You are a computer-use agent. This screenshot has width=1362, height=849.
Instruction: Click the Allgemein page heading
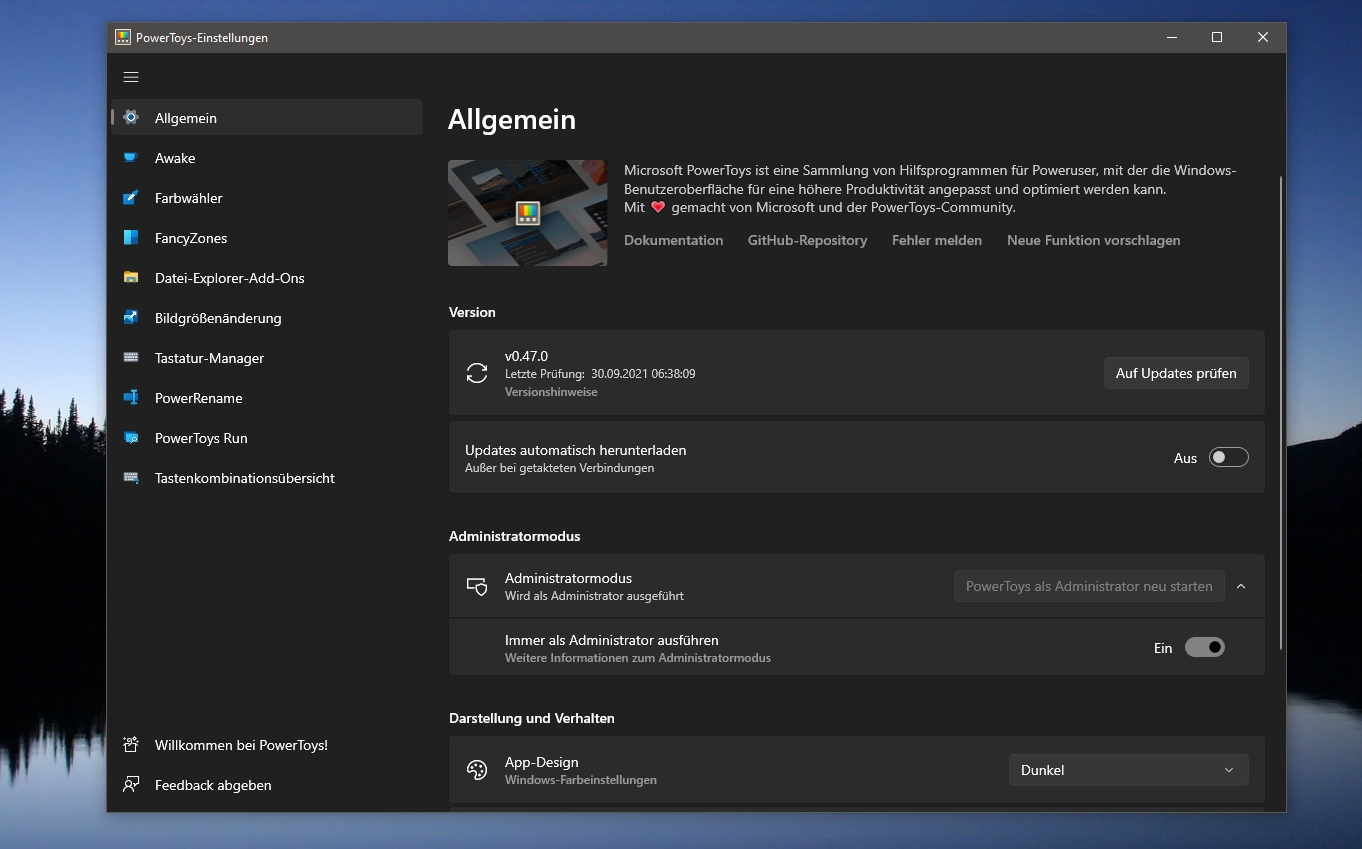512,120
